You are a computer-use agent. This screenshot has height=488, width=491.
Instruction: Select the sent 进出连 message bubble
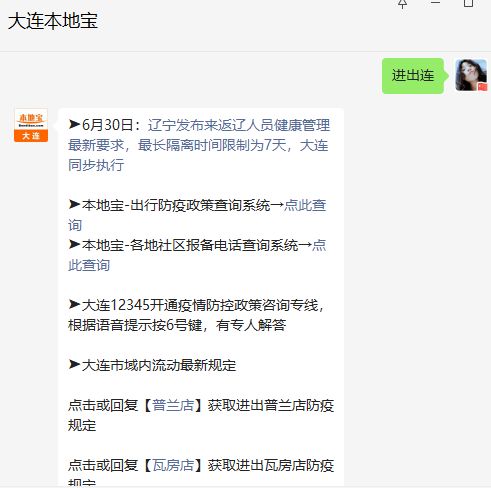coord(413,76)
